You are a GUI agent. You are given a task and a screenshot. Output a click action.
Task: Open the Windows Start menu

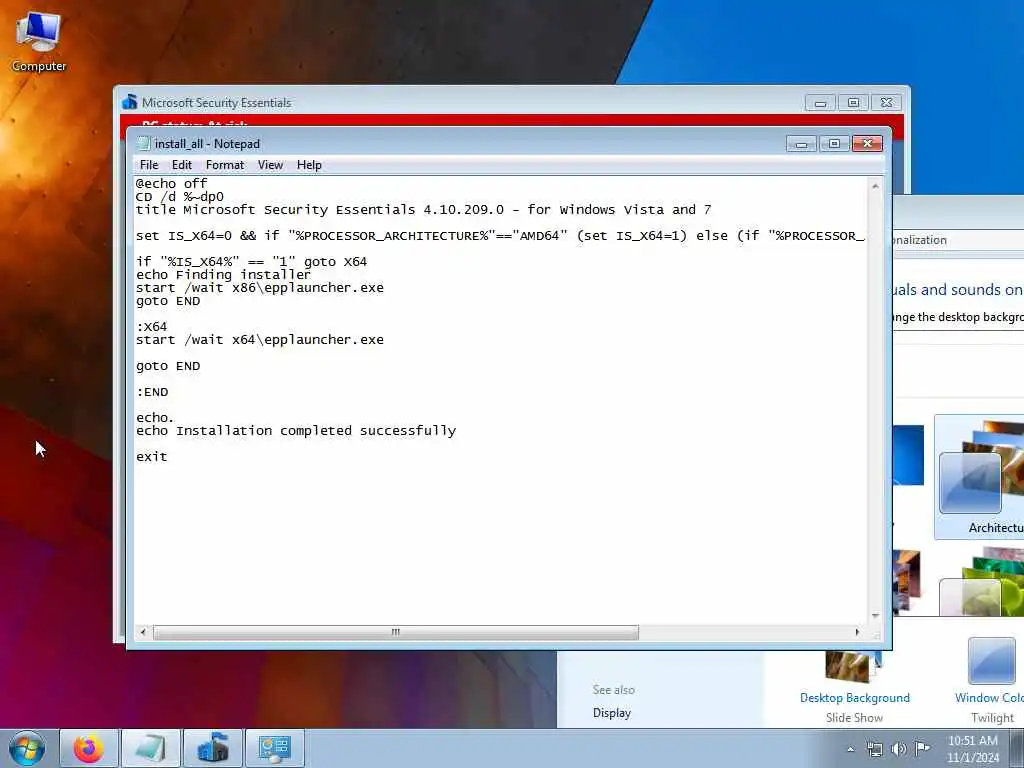point(27,748)
